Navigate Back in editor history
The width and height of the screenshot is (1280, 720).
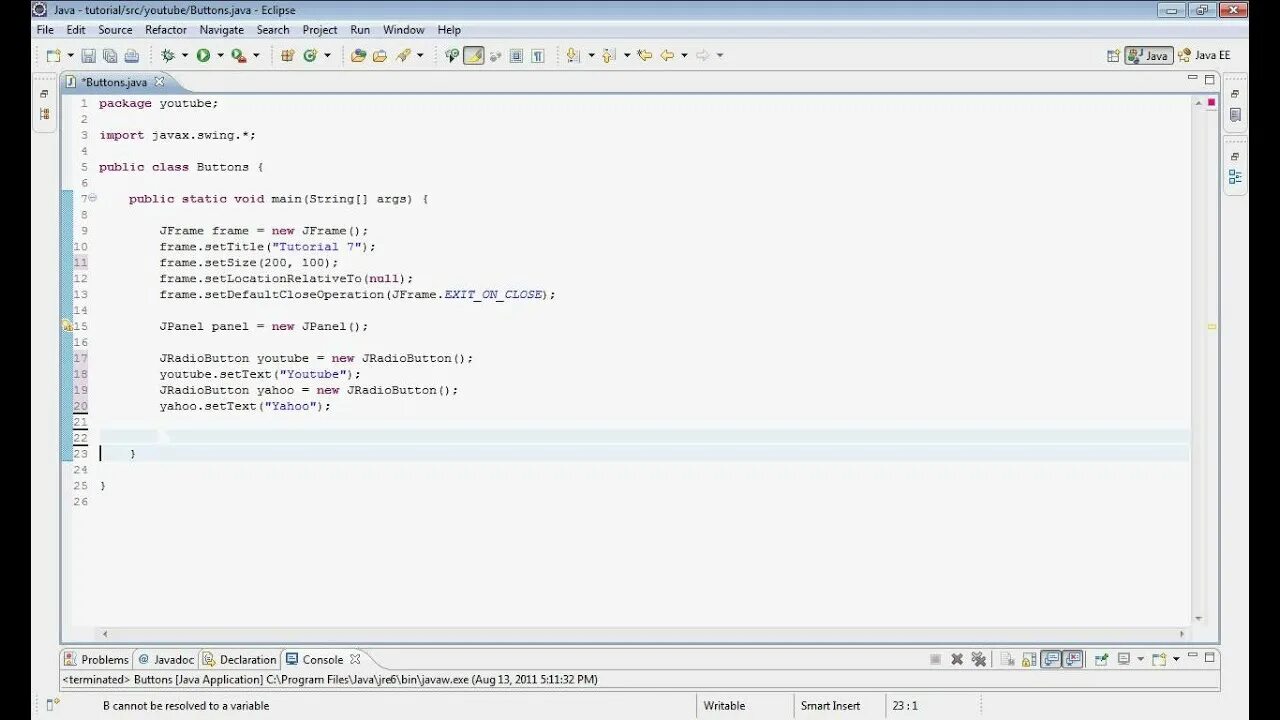tap(667, 56)
